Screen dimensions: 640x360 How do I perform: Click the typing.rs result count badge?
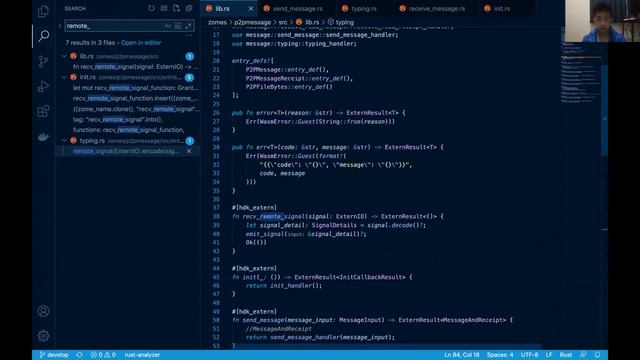189,141
